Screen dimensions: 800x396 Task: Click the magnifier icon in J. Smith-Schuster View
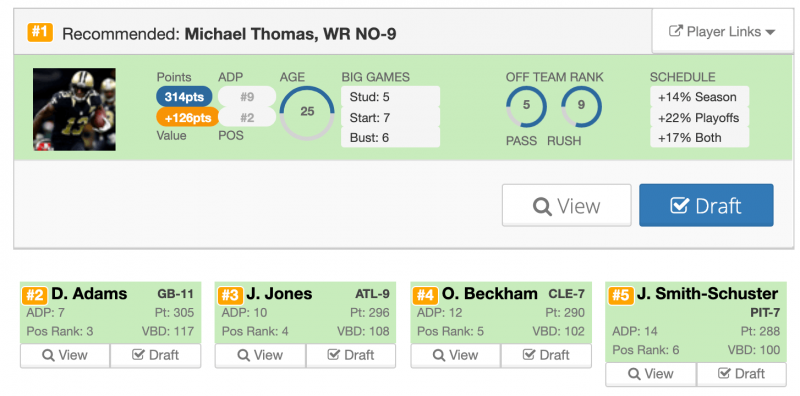click(x=634, y=374)
